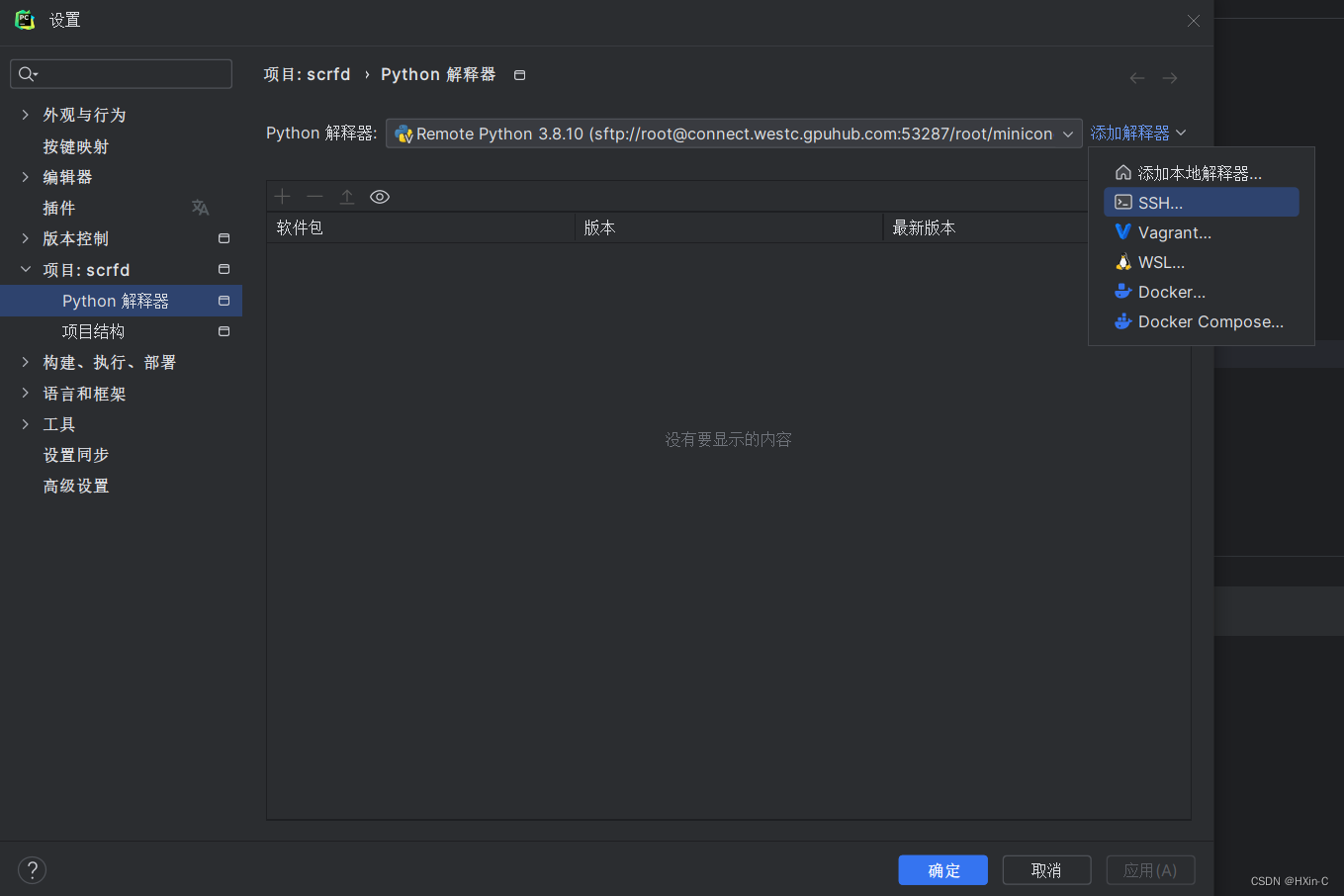Expand 构建、执行、部署 section
Screen dimensions: 1344x896
click(x=26, y=362)
